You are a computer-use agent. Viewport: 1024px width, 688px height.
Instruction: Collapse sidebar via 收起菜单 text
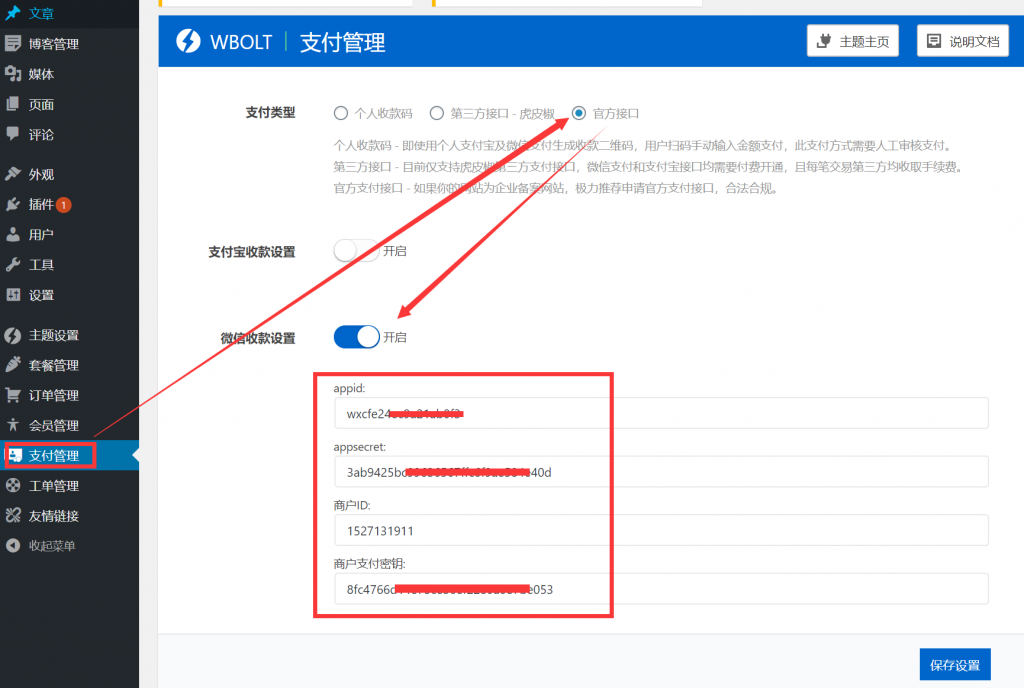52,546
